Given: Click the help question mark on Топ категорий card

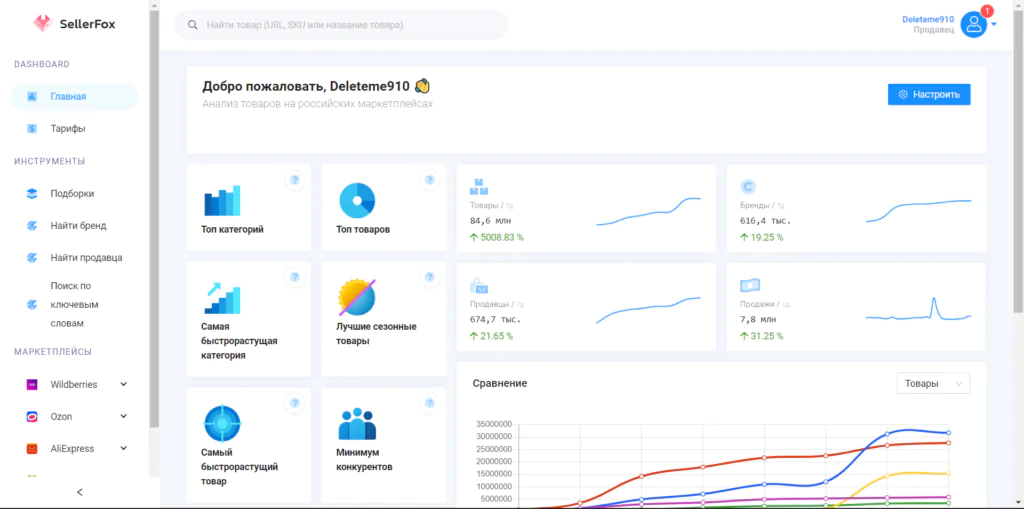Looking at the screenshot, I should click(x=295, y=180).
